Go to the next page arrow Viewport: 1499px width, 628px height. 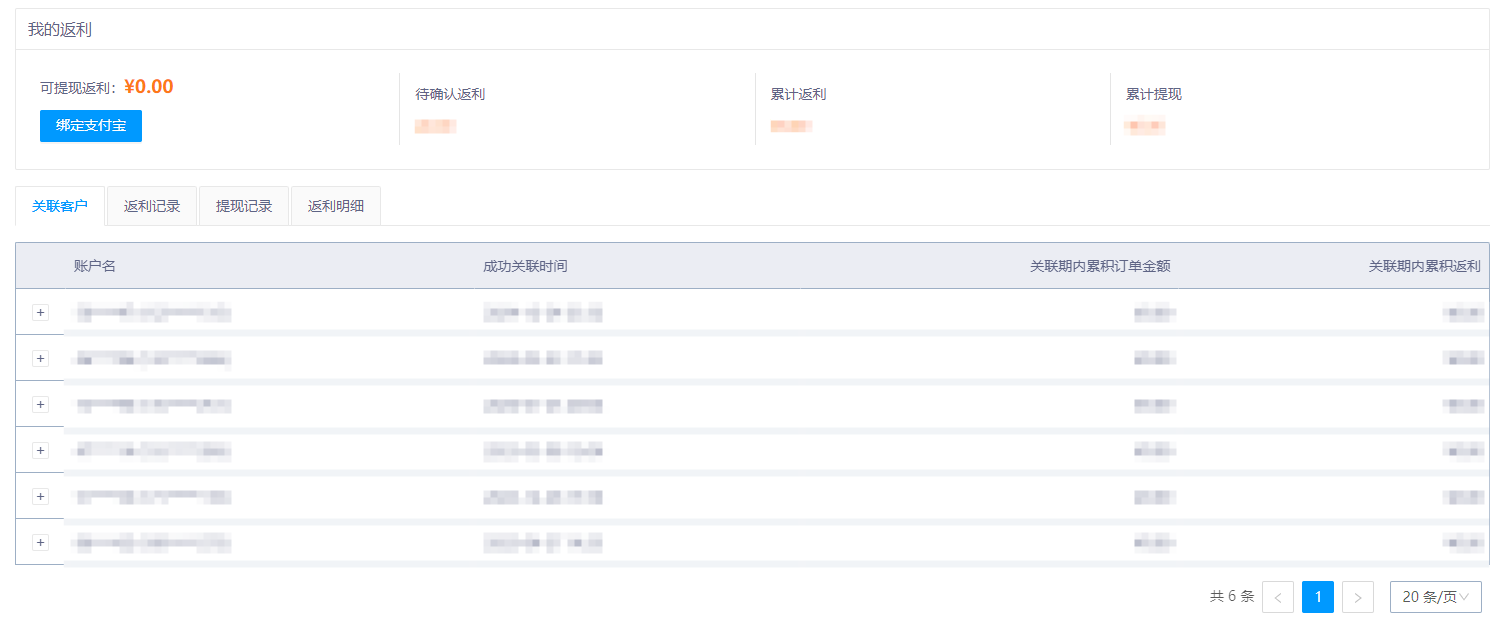pyautogui.click(x=1357, y=597)
